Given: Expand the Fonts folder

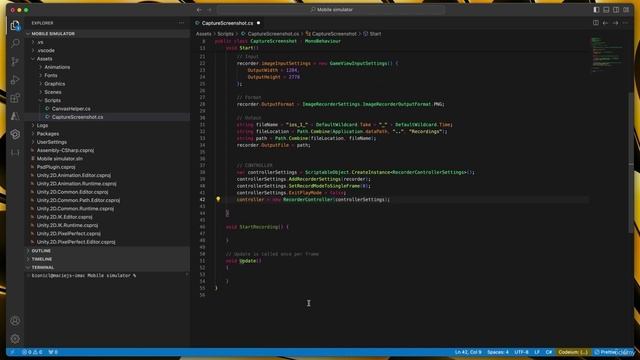Looking at the screenshot, I should click(x=108, y=76).
